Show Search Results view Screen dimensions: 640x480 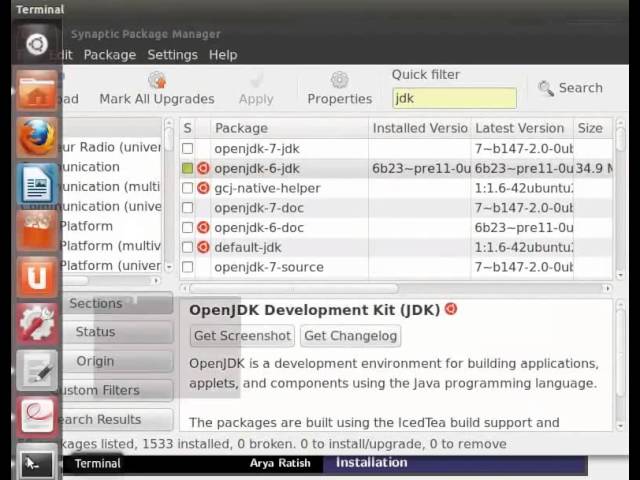(116, 420)
